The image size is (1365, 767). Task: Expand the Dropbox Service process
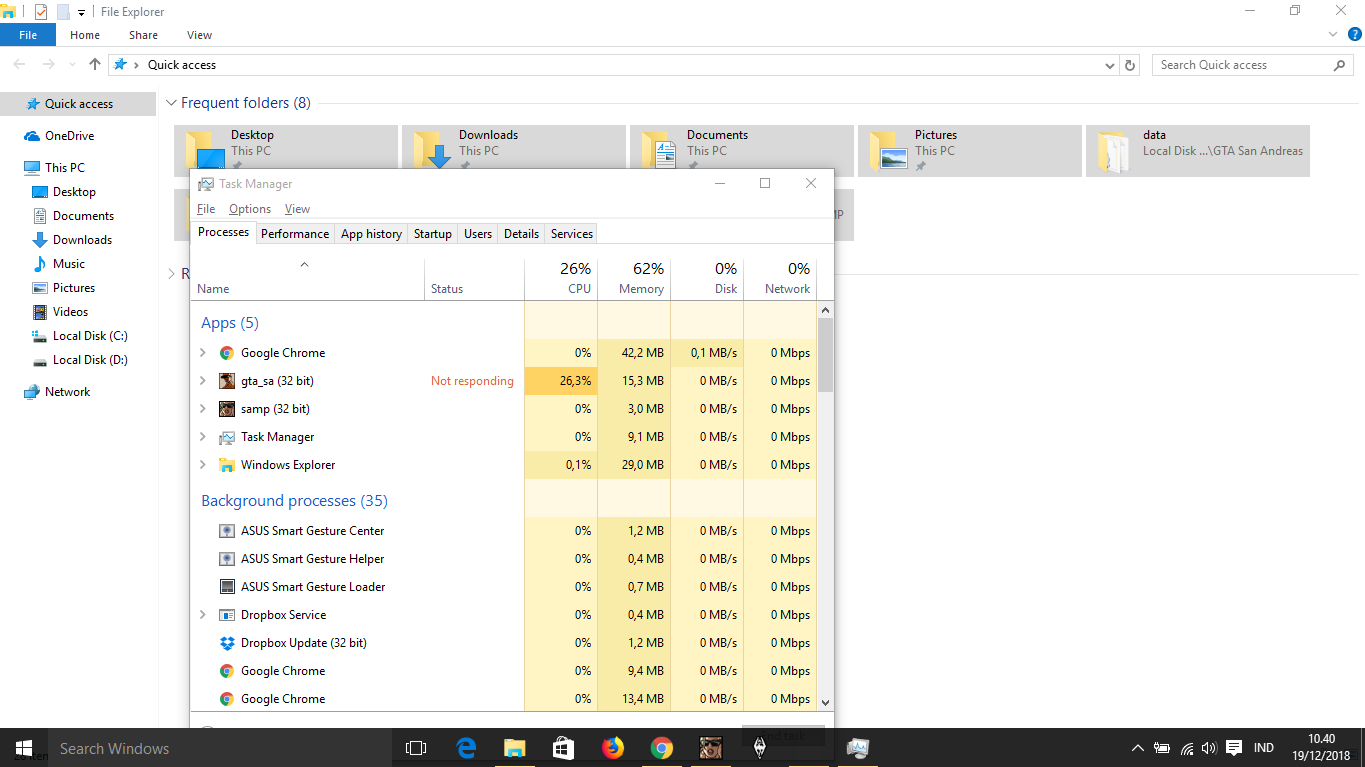tap(203, 615)
